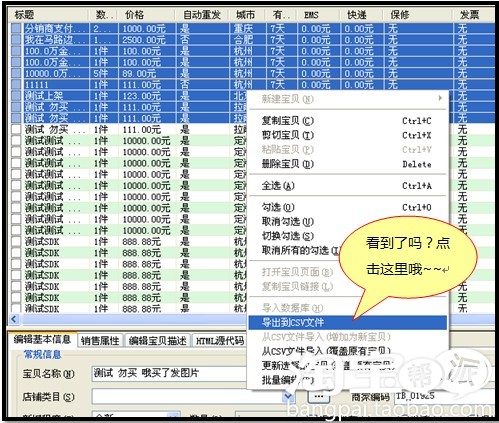Toggle checkbox of 11111 item row
This screenshot has height=423, width=499.
click(x=16, y=84)
